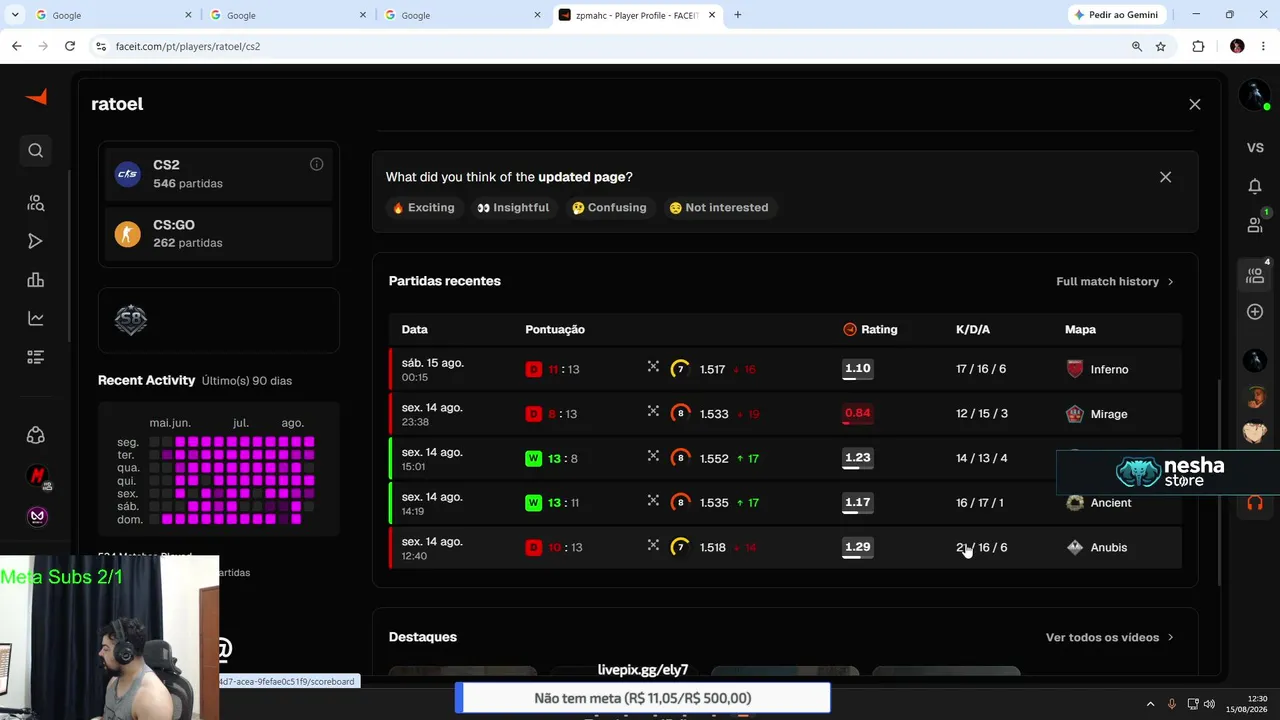Open the stats line-graph sidebar icon
Screen dimensions: 1280x720
pyautogui.click(x=36, y=319)
